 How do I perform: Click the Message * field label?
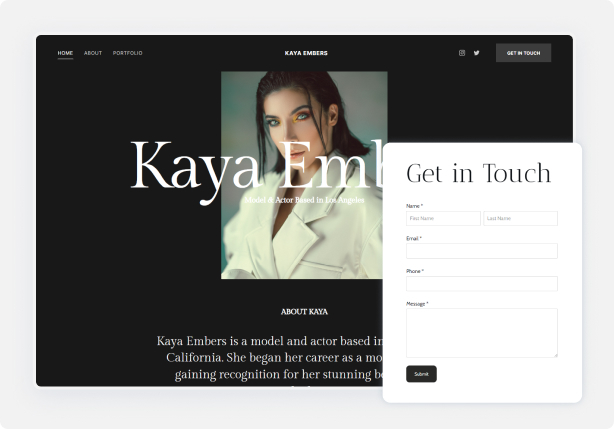[417, 304]
